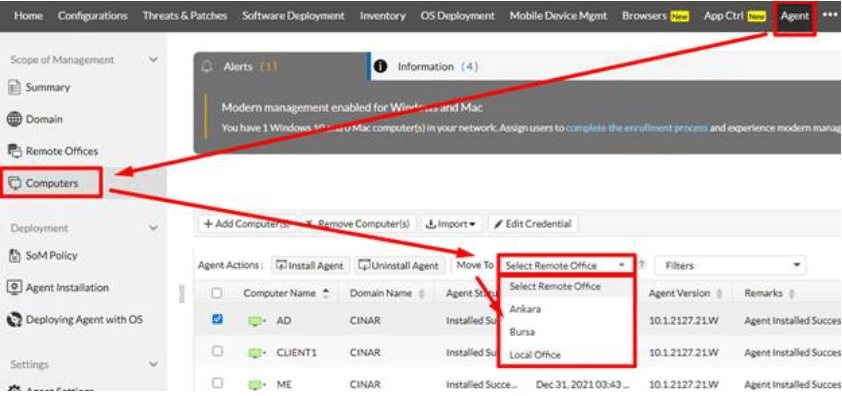842x396 pixels.
Task: Click the Edit Credential button
Action: pyautogui.click(x=533, y=224)
